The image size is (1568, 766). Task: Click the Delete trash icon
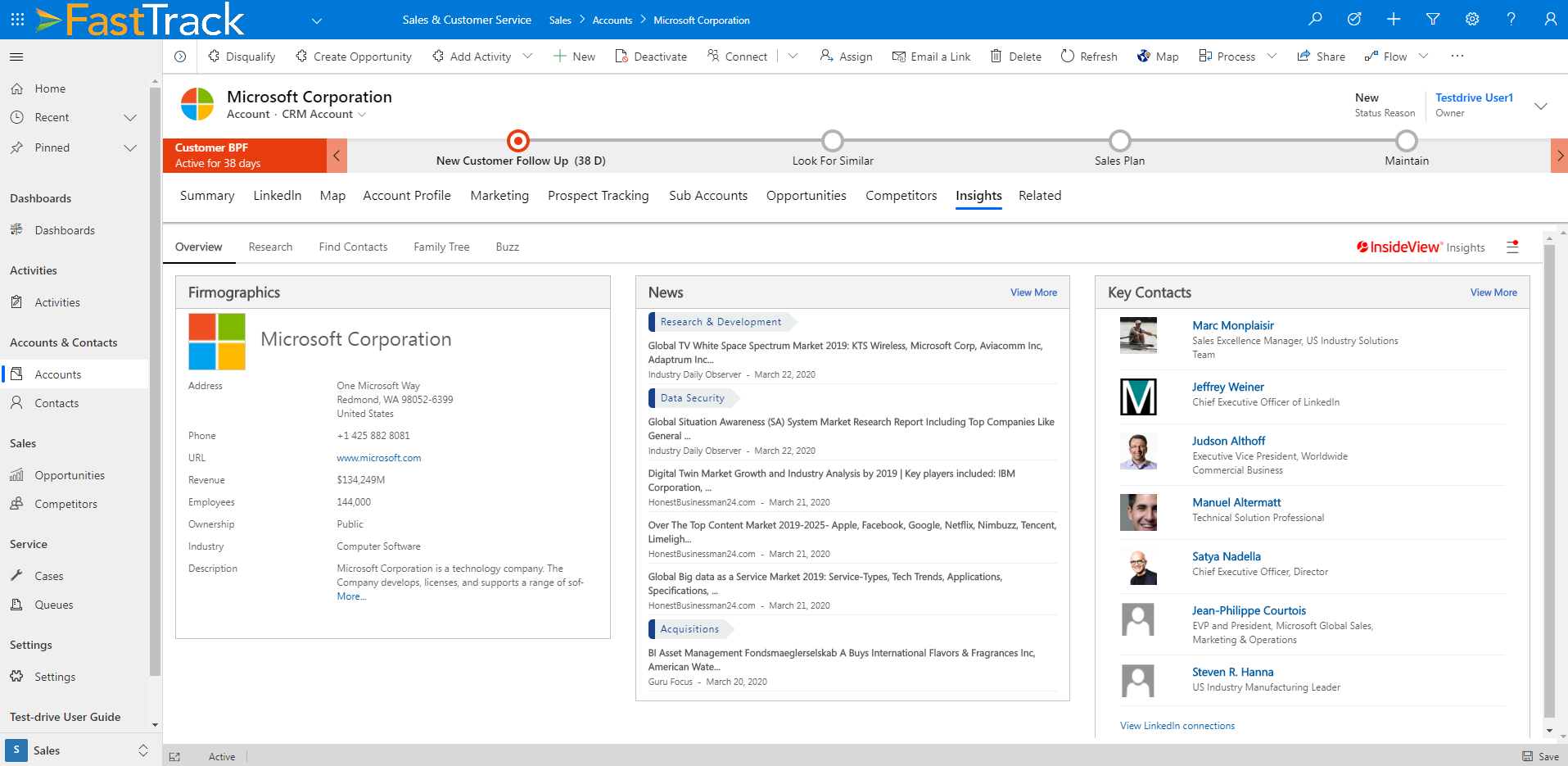(996, 56)
